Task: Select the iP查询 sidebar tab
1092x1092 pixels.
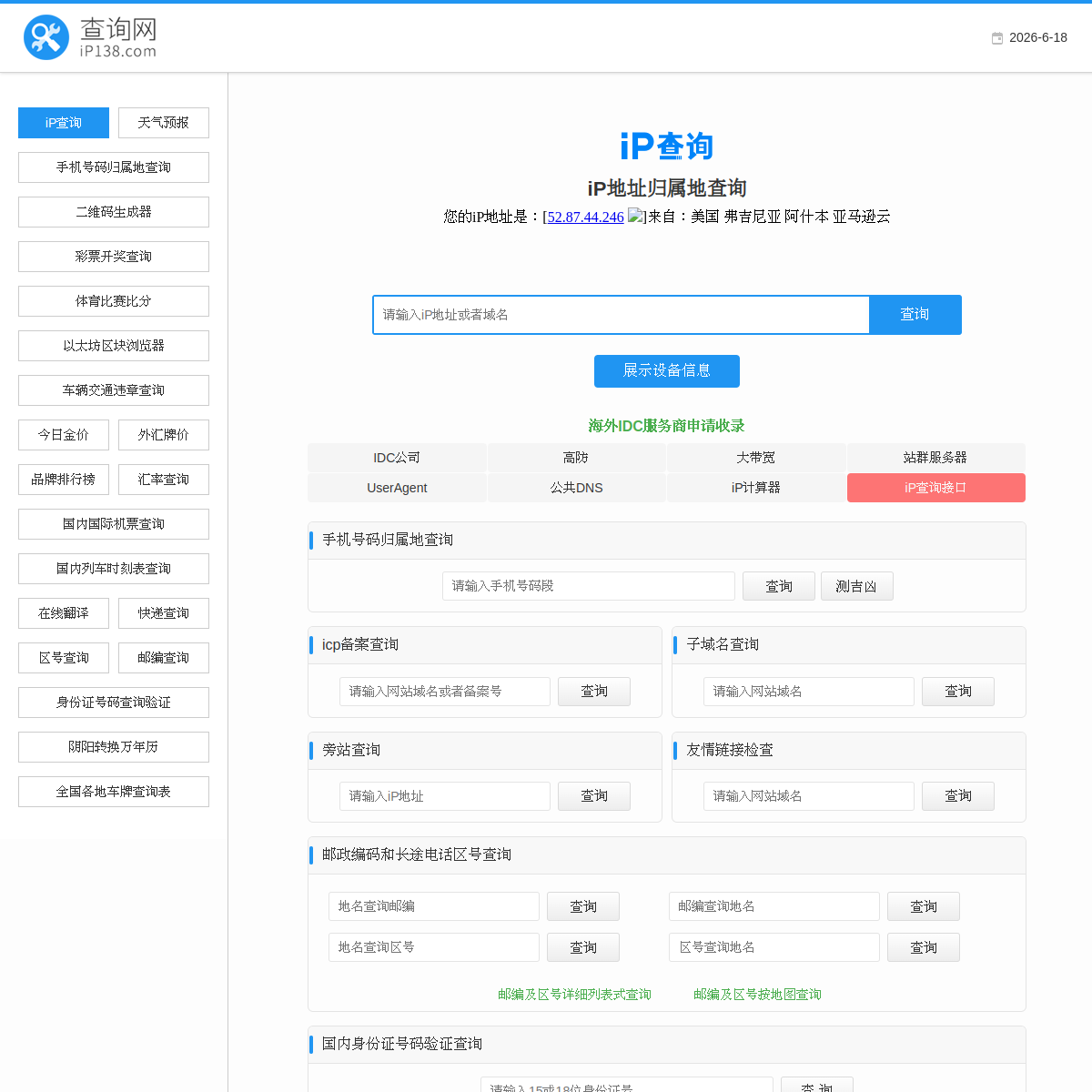Action: click(64, 123)
